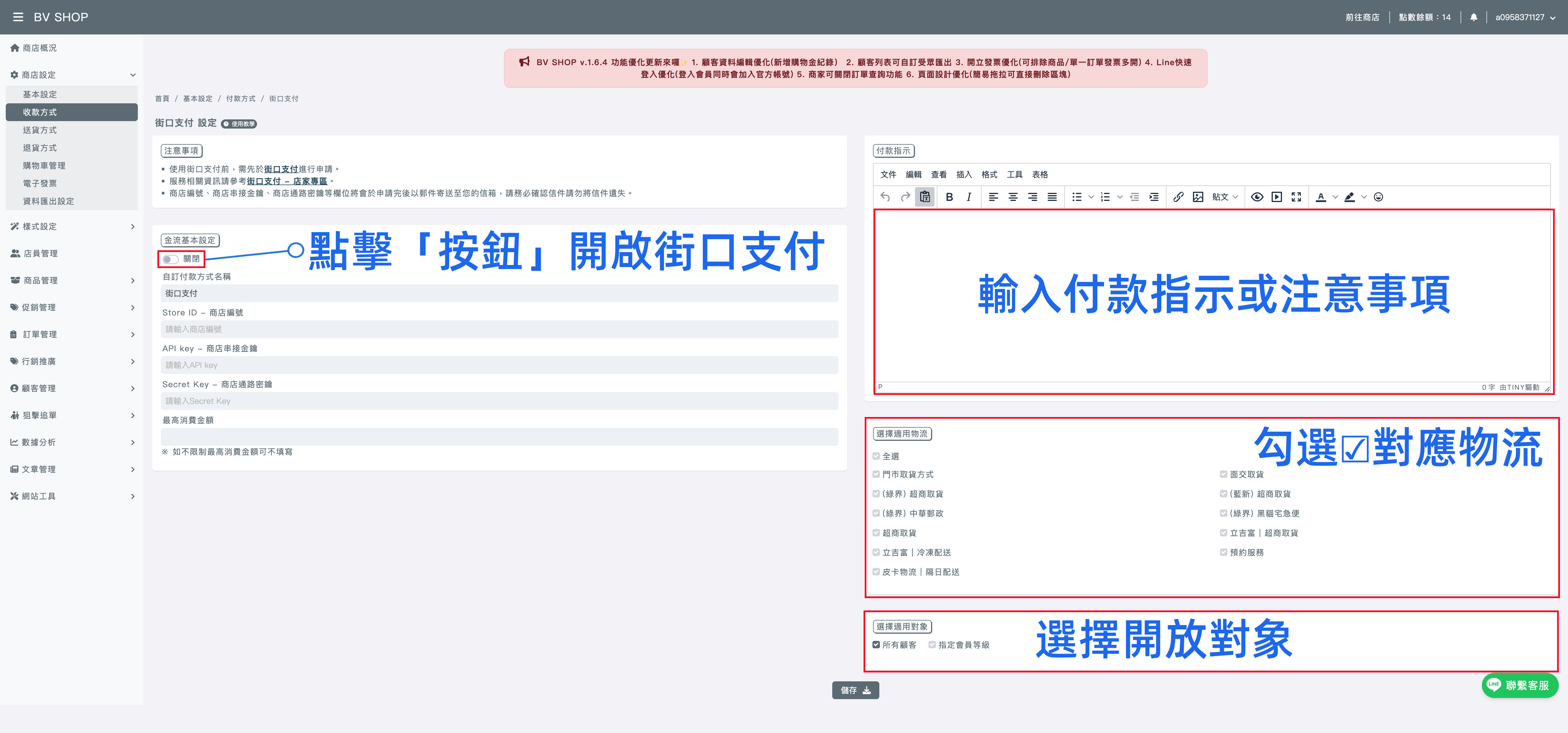This screenshot has width=1568, height=733.
Task: Click the redo arrow in editor toolbar
Action: 905,197
